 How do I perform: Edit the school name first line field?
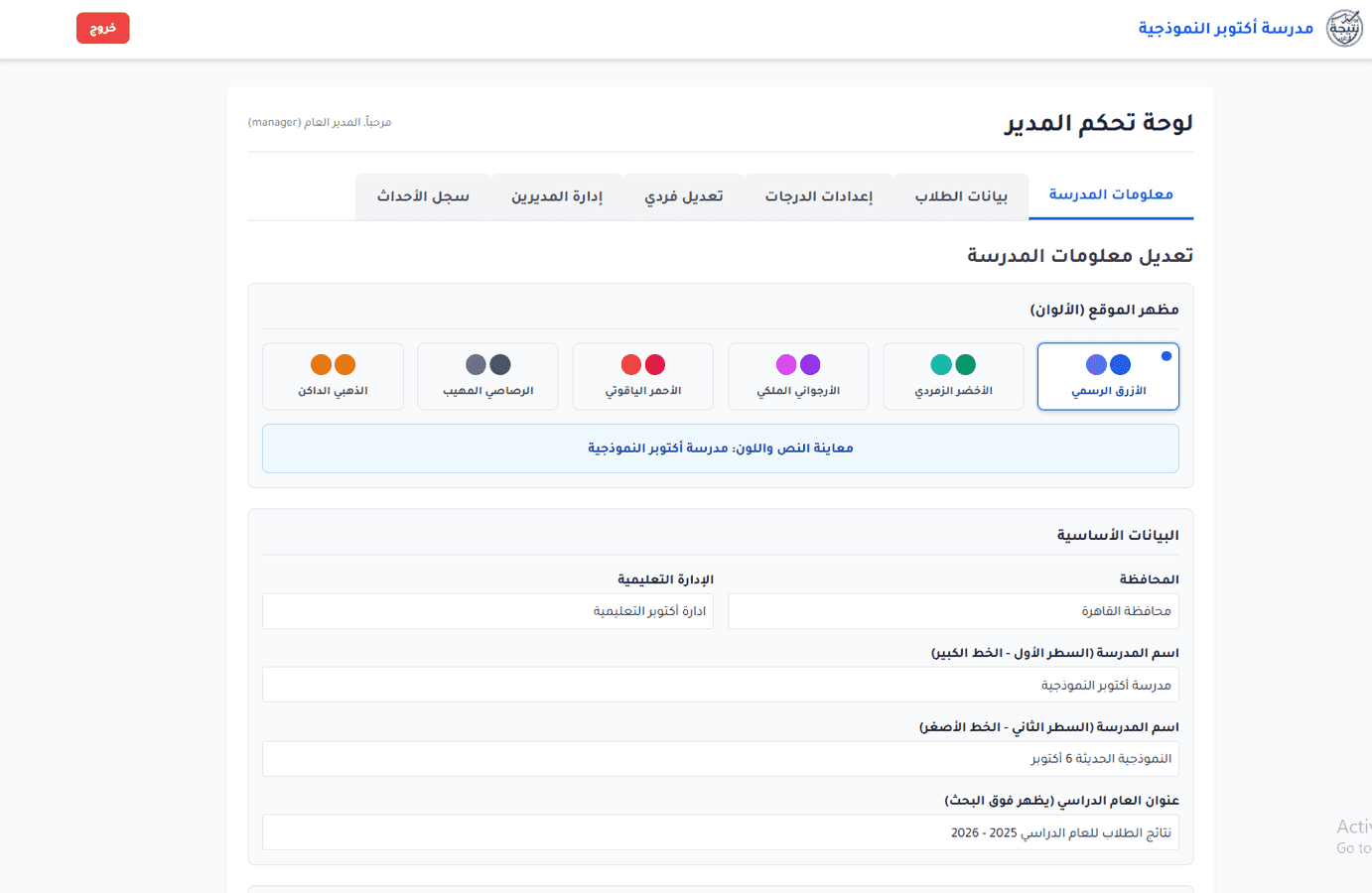click(720, 685)
